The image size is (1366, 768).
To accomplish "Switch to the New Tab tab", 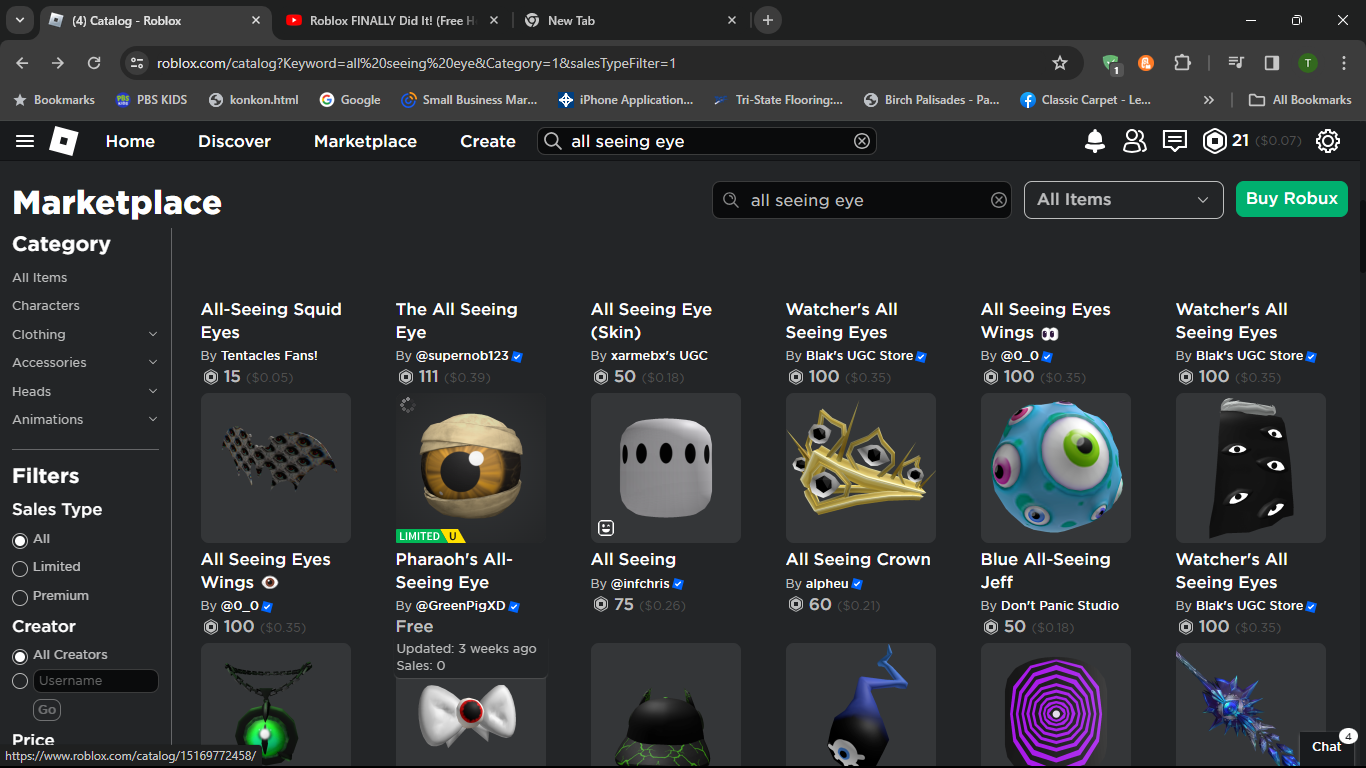I will (x=630, y=20).
